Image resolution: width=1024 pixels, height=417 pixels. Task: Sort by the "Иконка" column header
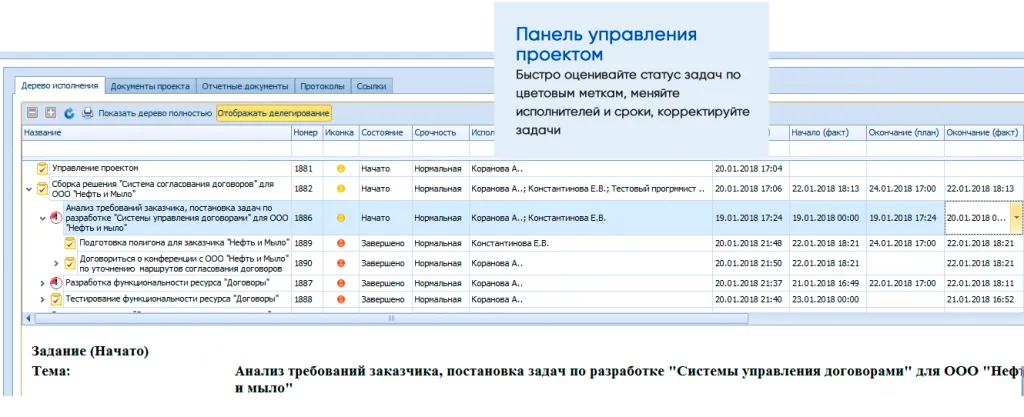click(x=341, y=132)
